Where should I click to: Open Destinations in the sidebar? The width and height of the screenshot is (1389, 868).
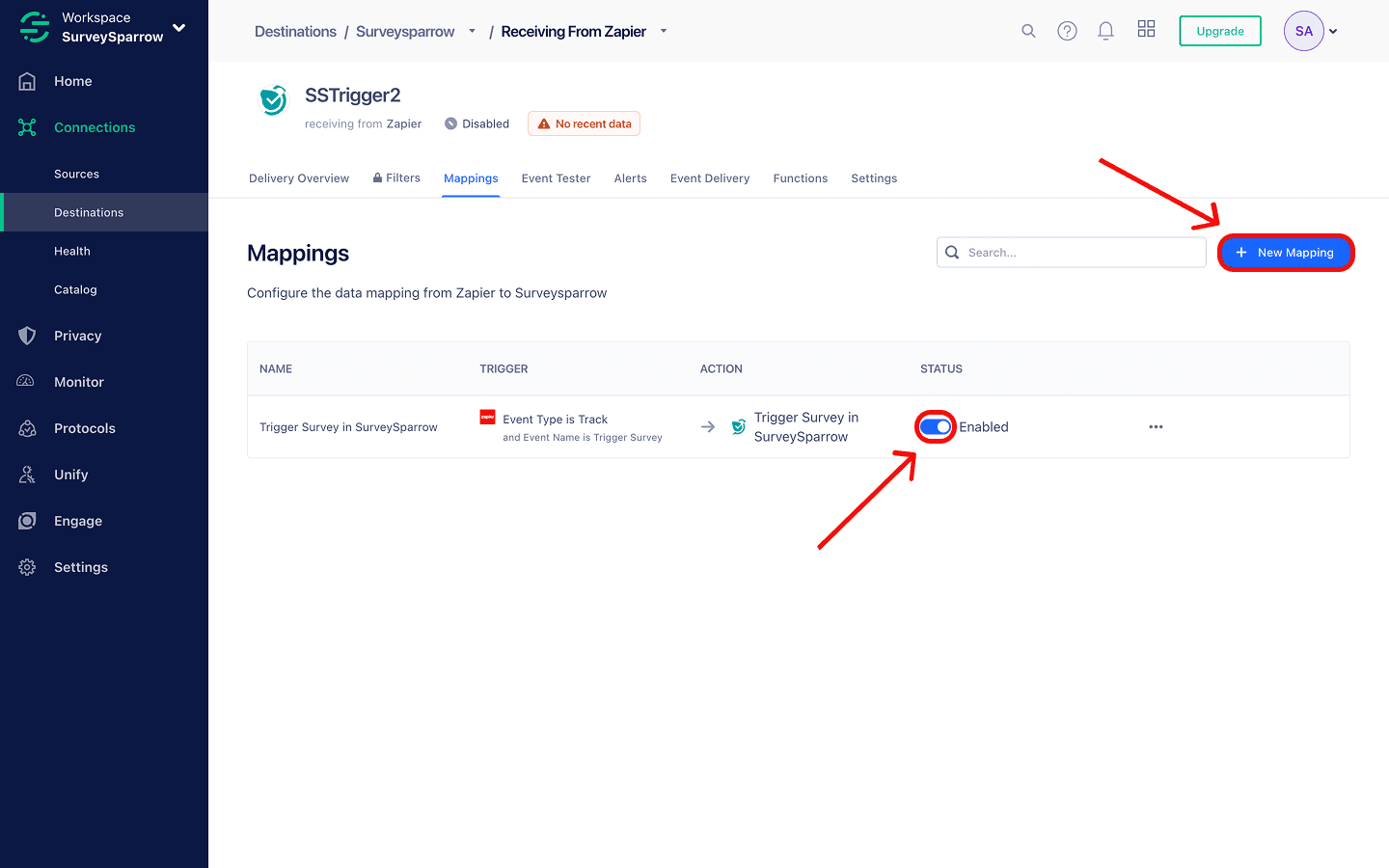click(89, 212)
